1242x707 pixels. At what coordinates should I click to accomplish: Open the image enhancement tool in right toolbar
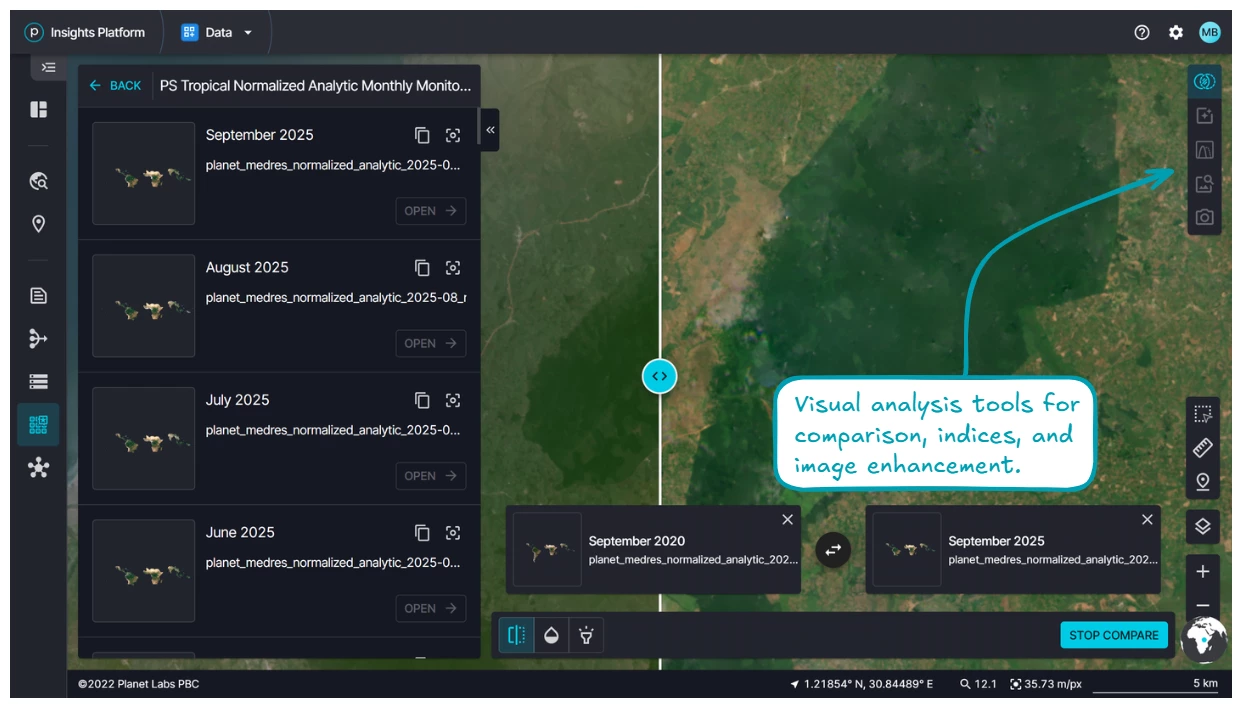click(1204, 184)
